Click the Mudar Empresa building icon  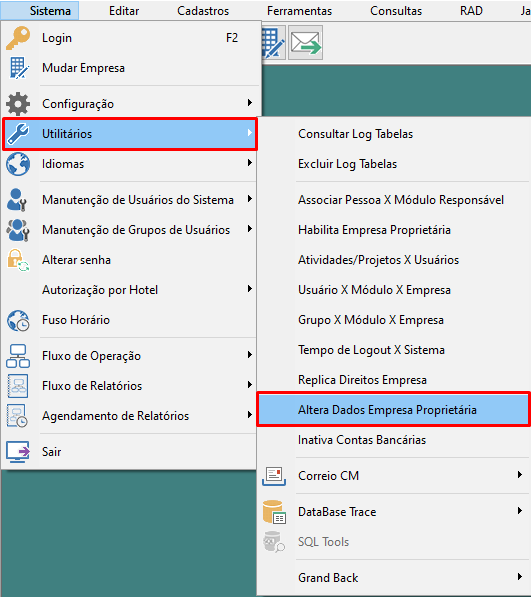(18, 68)
